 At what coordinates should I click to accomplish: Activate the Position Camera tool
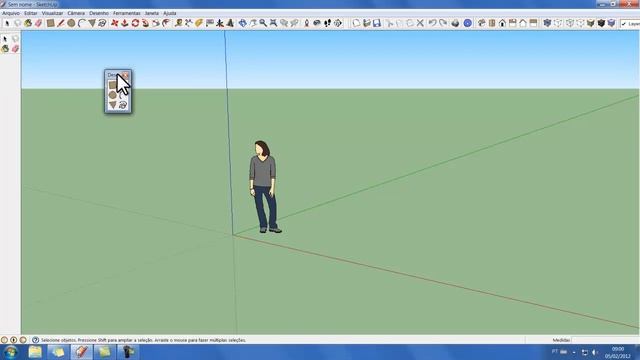pos(307,23)
